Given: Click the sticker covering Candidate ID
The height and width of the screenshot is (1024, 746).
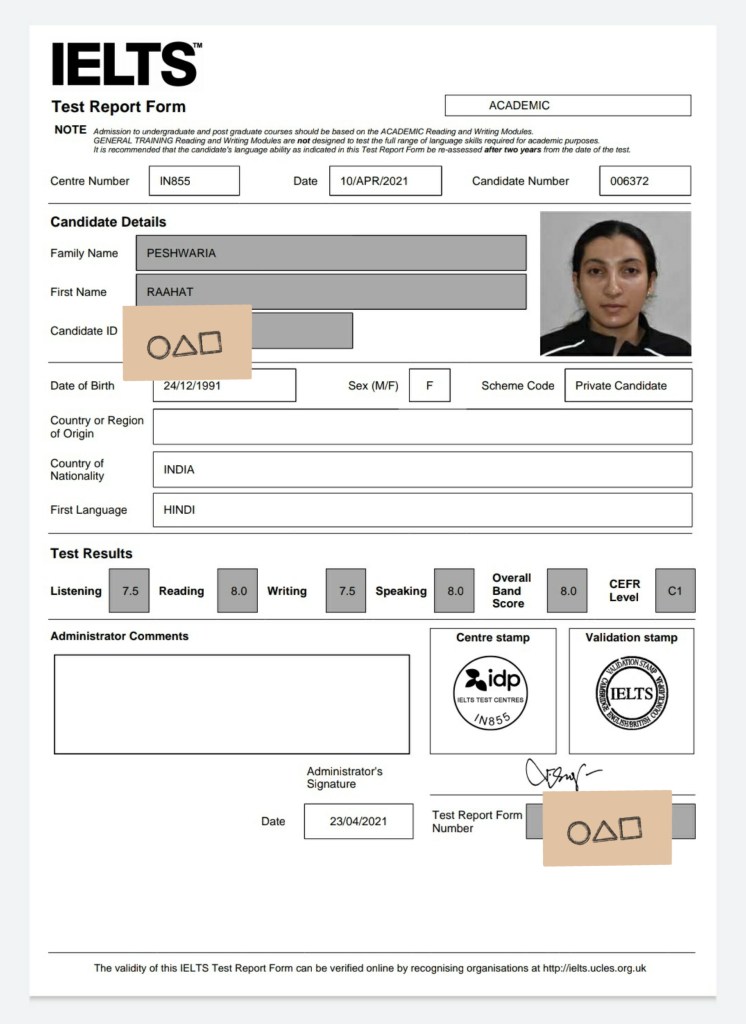Looking at the screenshot, I should click(x=187, y=343).
